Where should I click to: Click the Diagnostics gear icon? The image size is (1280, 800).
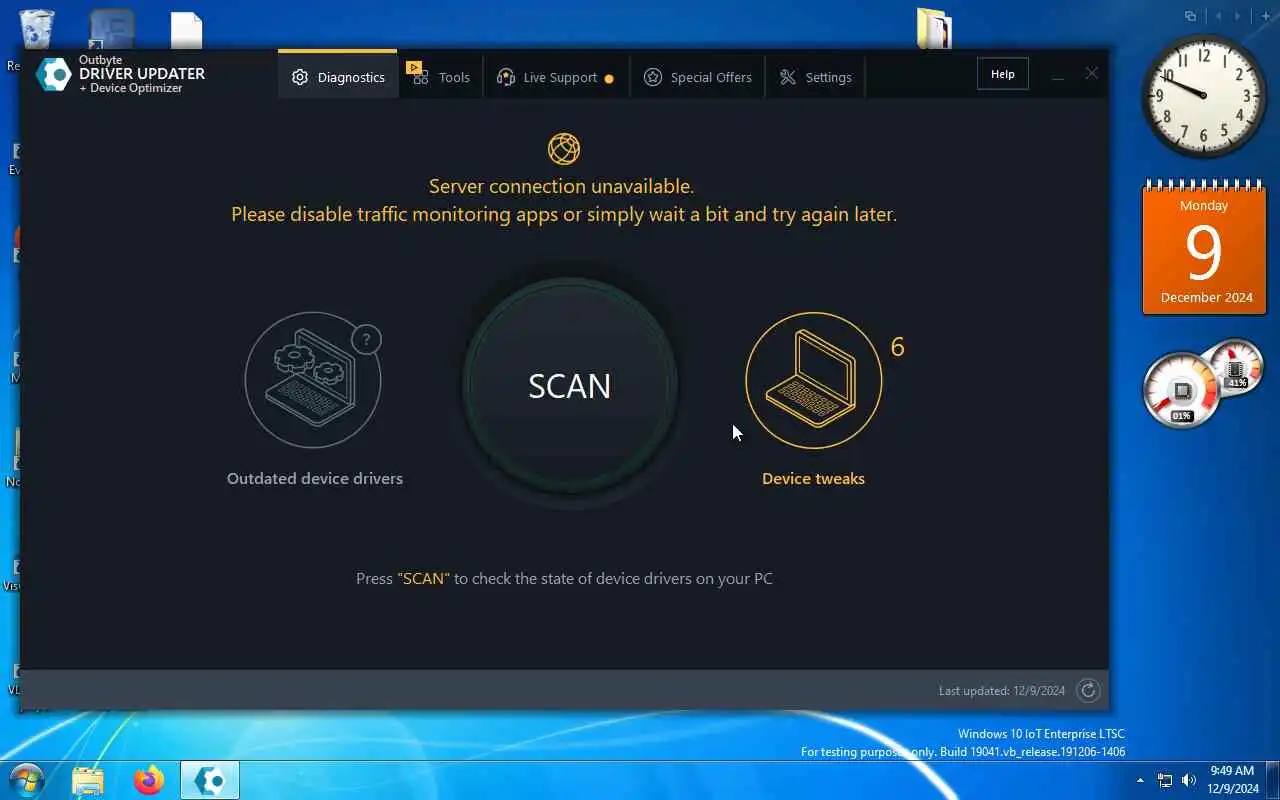[x=299, y=77]
